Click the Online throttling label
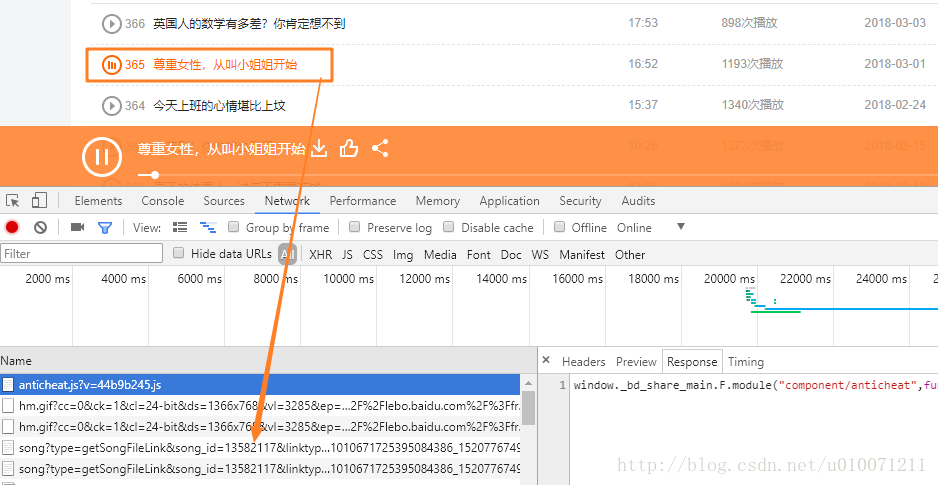 tap(634, 227)
